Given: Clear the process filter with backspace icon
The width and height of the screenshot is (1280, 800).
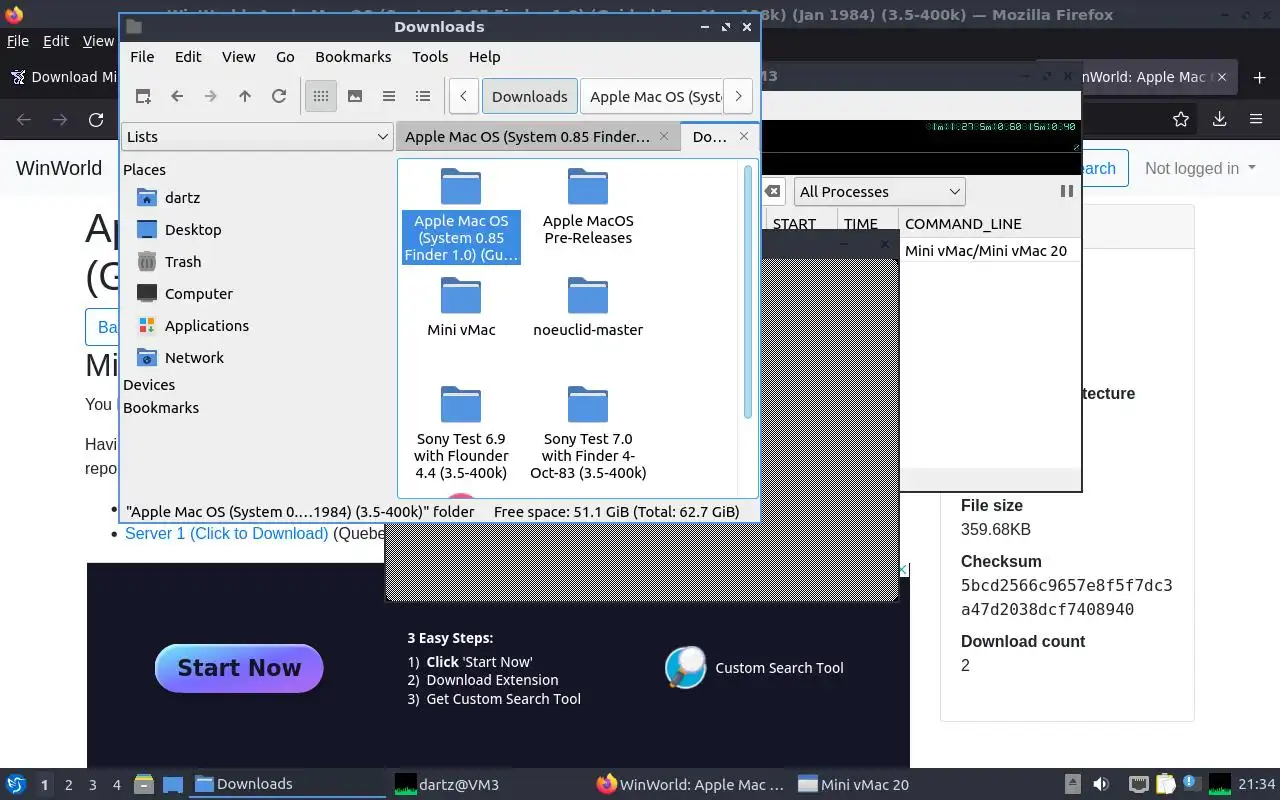Looking at the screenshot, I should (x=774, y=191).
